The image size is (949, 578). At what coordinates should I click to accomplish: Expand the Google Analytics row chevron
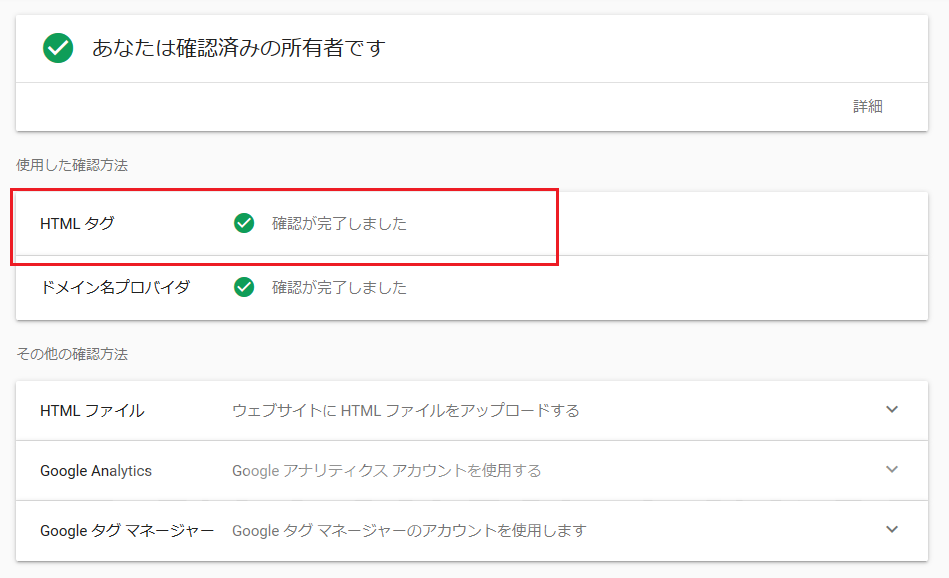coord(892,470)
